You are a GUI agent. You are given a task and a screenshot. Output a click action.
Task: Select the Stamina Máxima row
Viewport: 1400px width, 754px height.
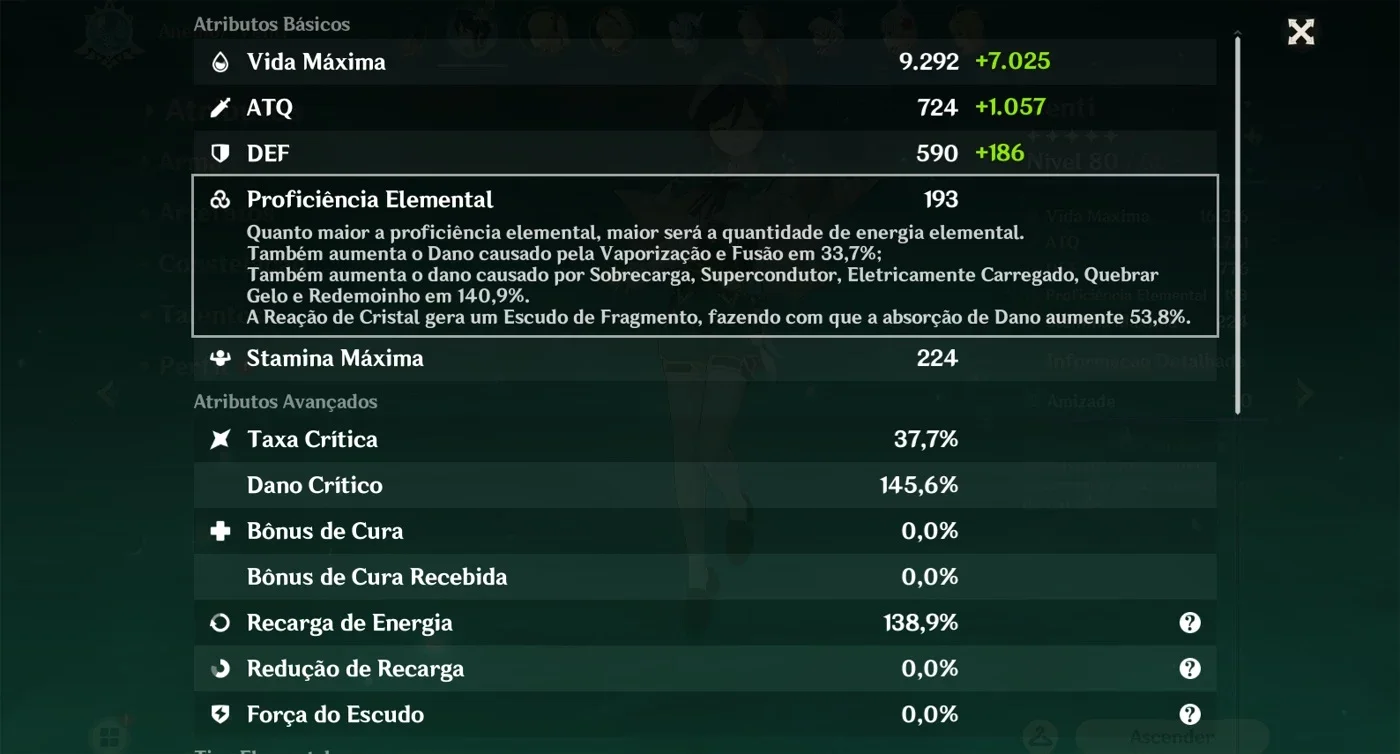coord(705,358)
